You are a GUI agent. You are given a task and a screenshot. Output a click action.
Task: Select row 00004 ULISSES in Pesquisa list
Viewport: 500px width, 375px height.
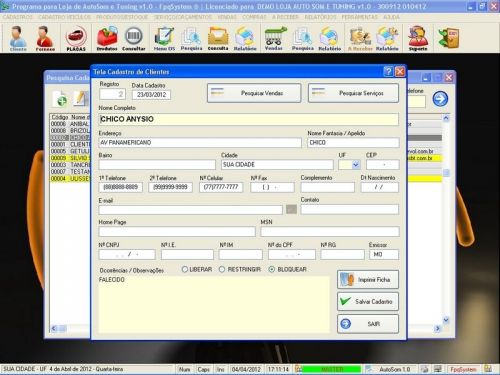pos(70,179)
